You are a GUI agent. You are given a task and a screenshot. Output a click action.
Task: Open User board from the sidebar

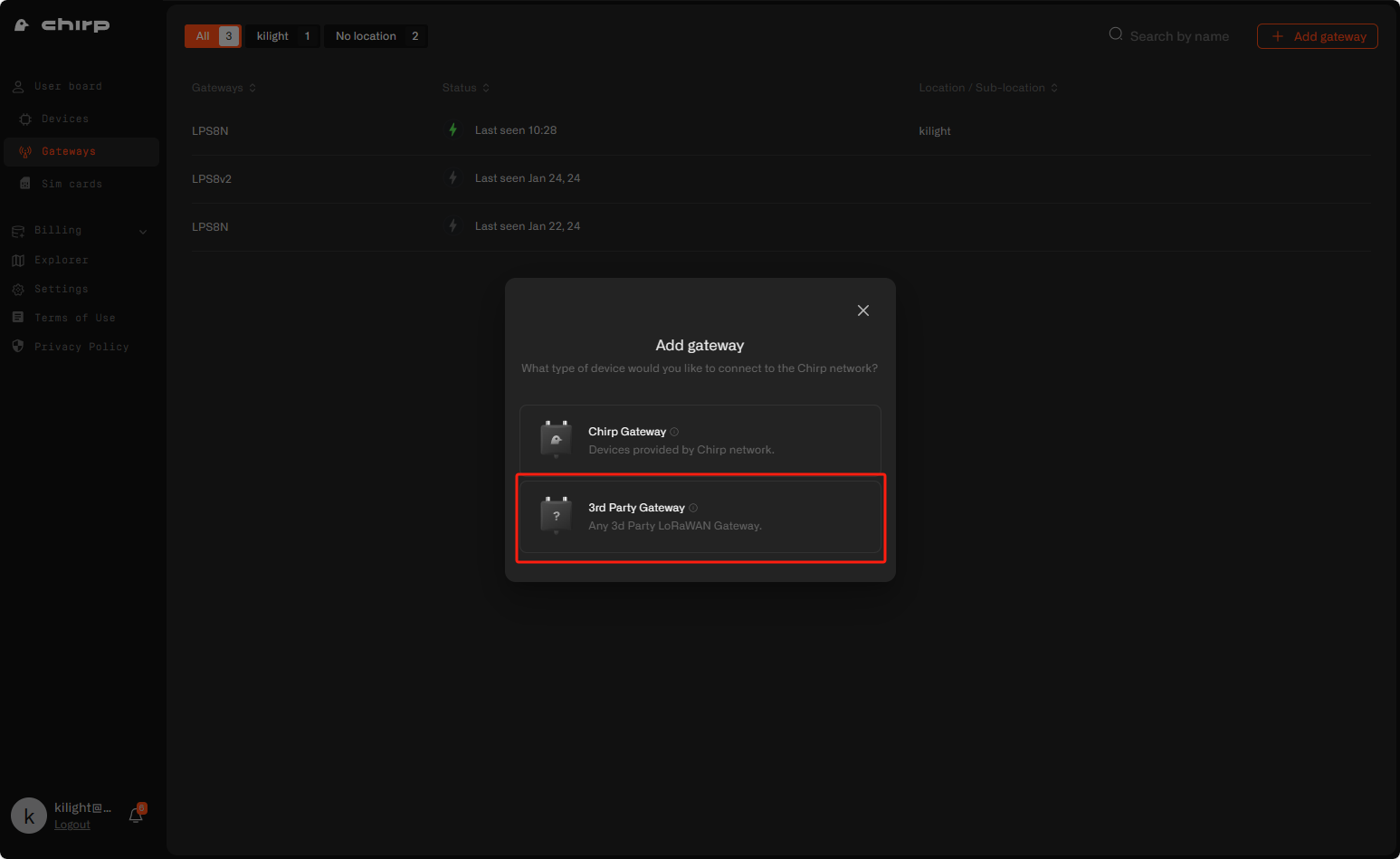(x=68, y=87)
